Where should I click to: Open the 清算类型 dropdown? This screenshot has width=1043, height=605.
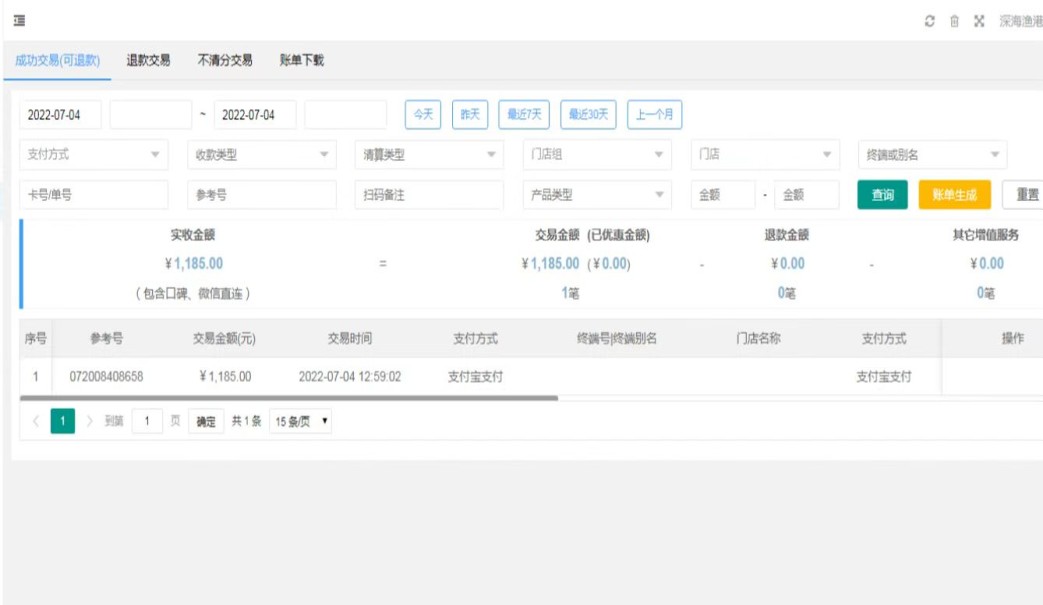pos(429,155)
